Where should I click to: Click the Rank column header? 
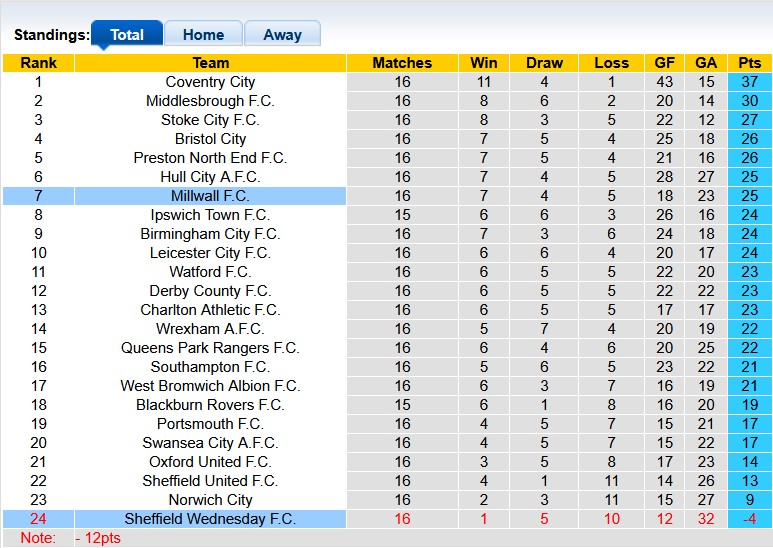click(x=38, y=63)
